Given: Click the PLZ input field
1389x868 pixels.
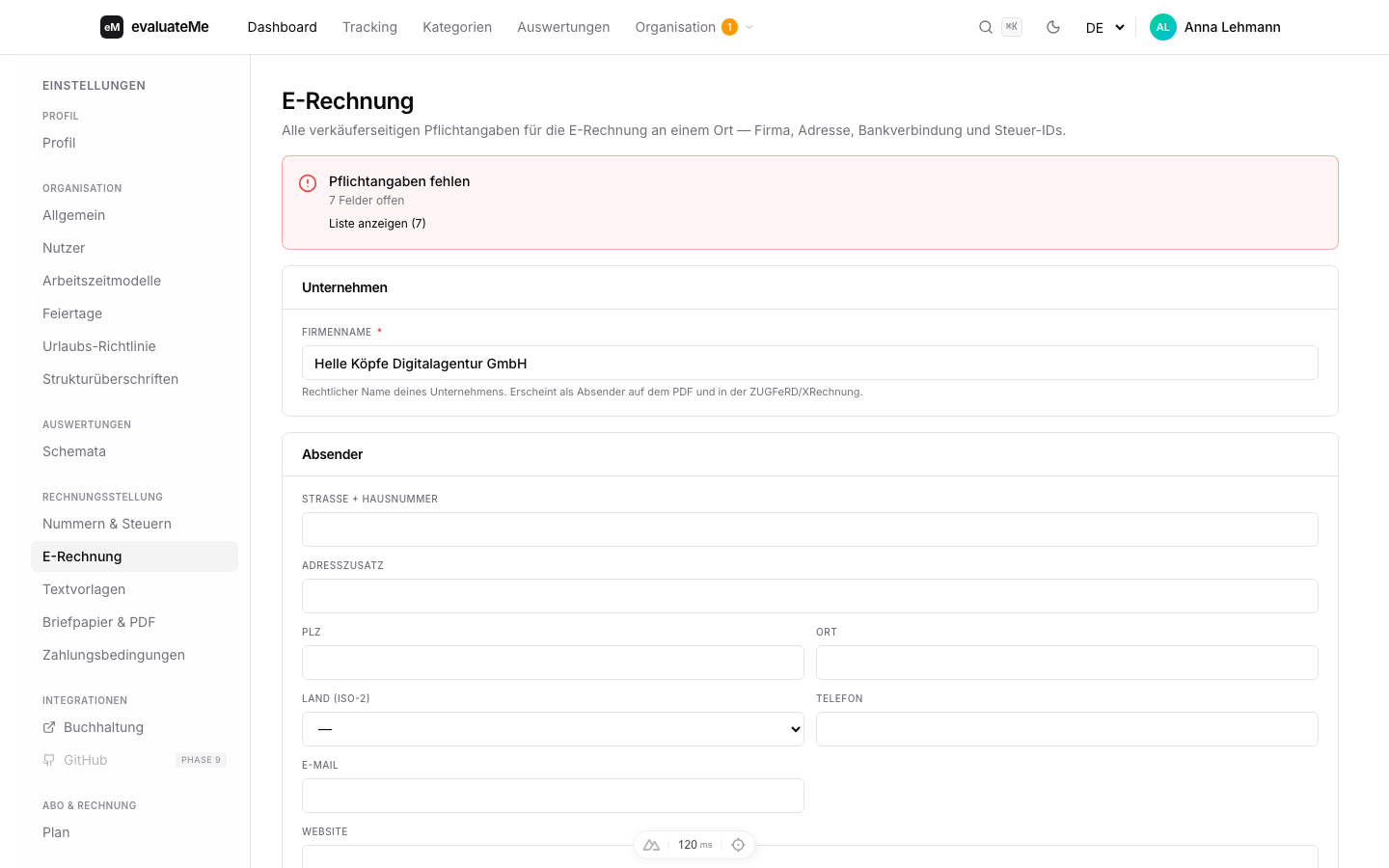Looking at the screenshot, I should pos(553,663).
